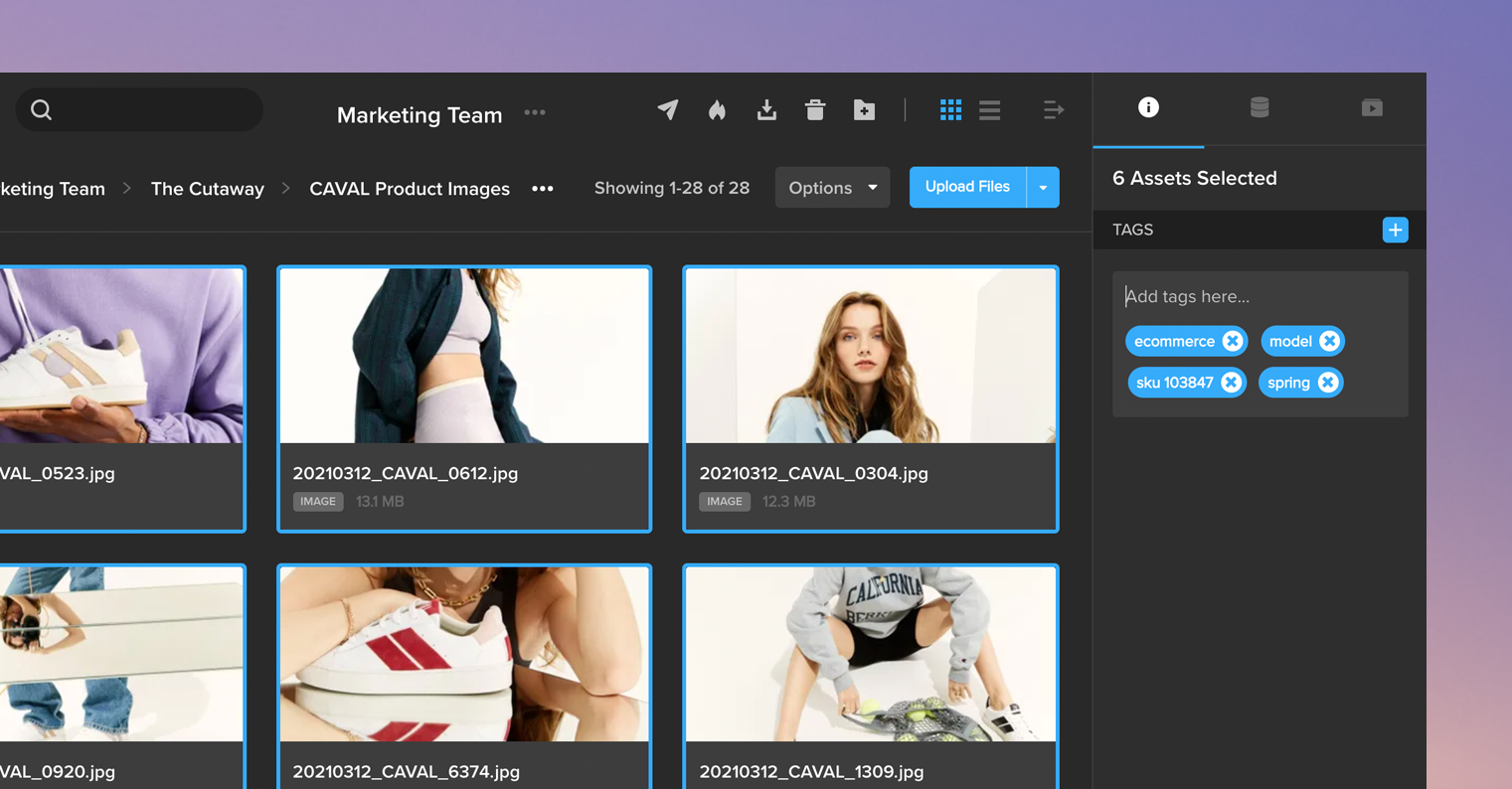
Task: Download selected assets with tray arrow icon
Action: pyautogui.click(x=766, y=109)
